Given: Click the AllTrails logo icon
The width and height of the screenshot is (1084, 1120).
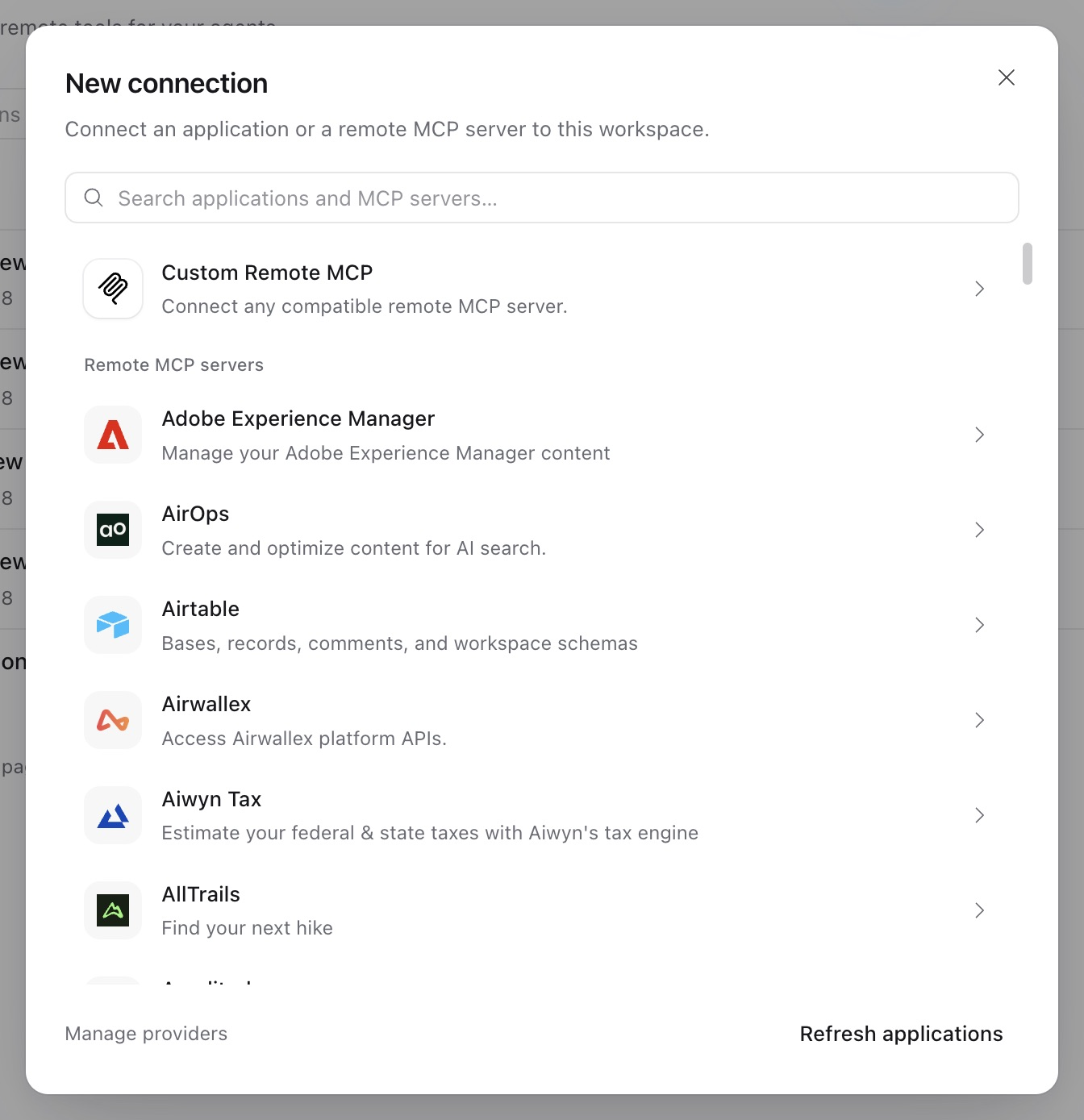Looking at the screenshot, I should 113,910.
